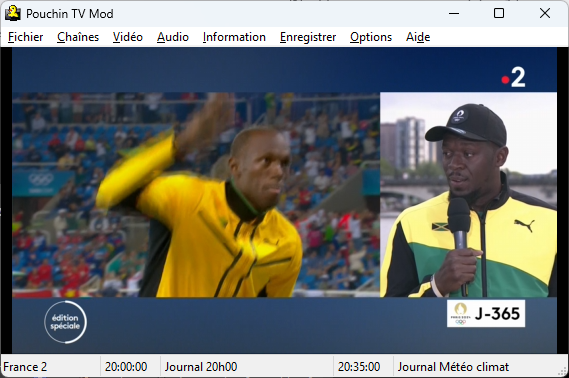Click the France 2 channel name in status bar
The height and width of the screenshot is (378, 569).
(25, 367)
